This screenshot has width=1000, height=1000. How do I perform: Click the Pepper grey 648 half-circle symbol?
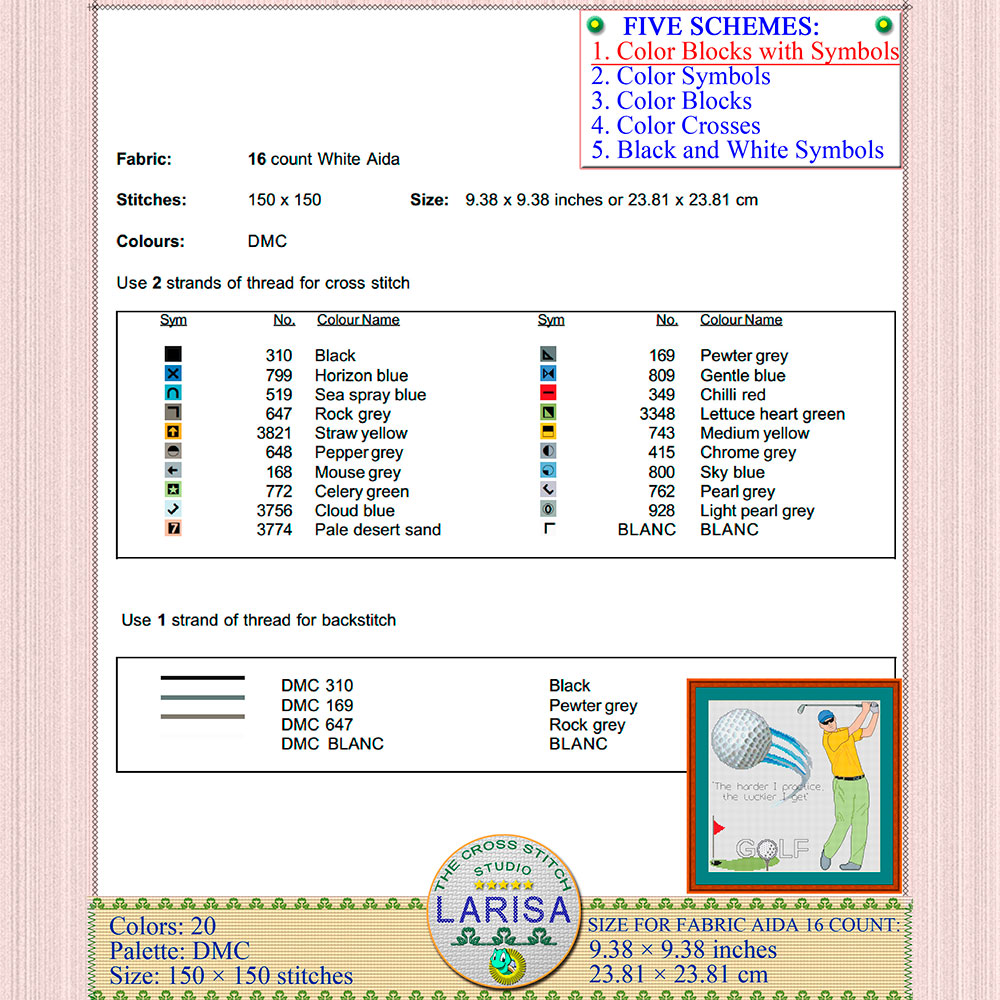point(173,451)
